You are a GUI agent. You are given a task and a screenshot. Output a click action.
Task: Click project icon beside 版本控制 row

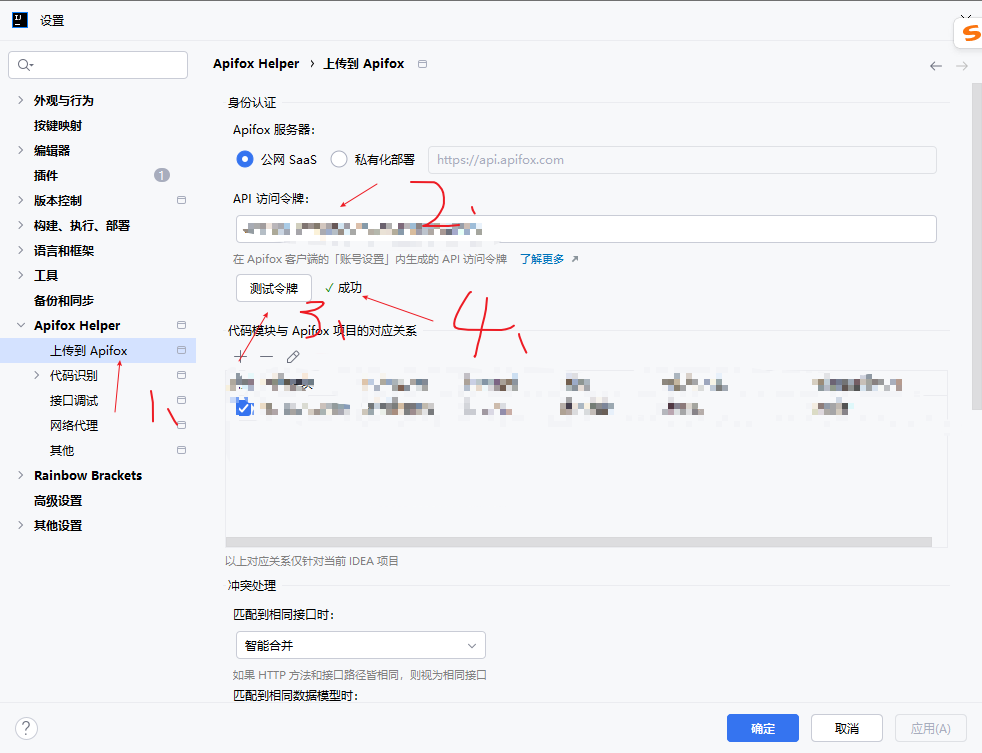[182, 200]
